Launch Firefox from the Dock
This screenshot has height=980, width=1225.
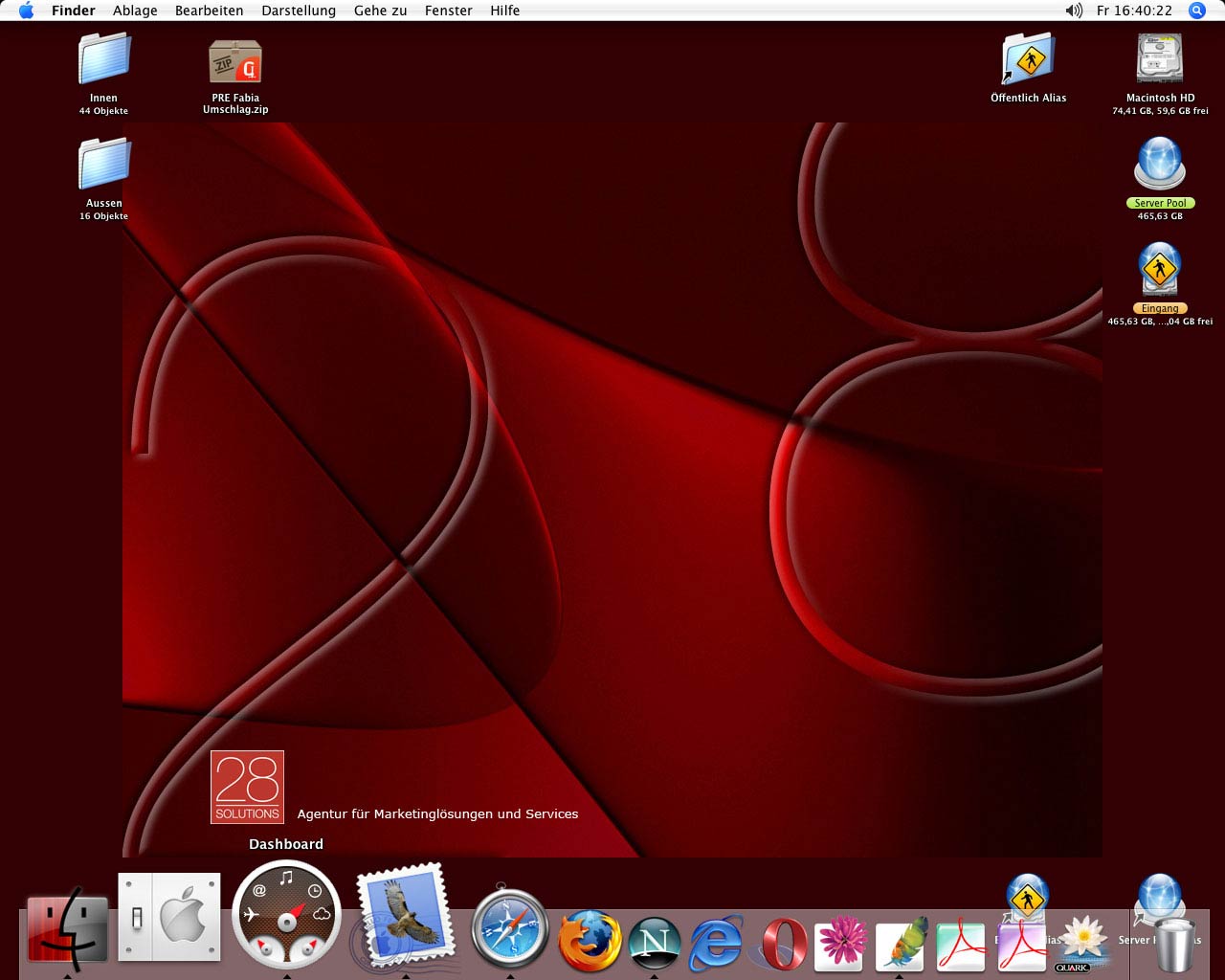pos(589,940)
